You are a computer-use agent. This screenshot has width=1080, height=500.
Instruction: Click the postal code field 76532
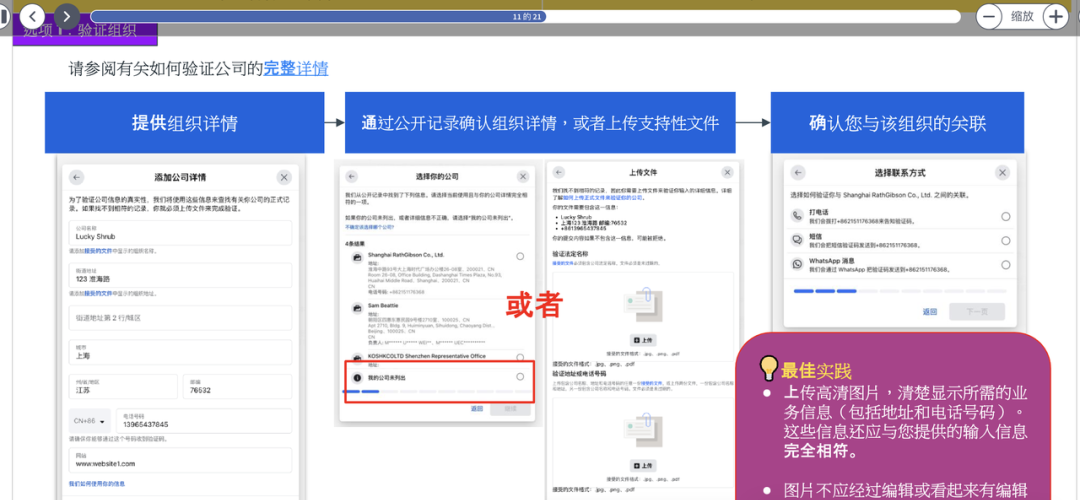tap(237, 387)
